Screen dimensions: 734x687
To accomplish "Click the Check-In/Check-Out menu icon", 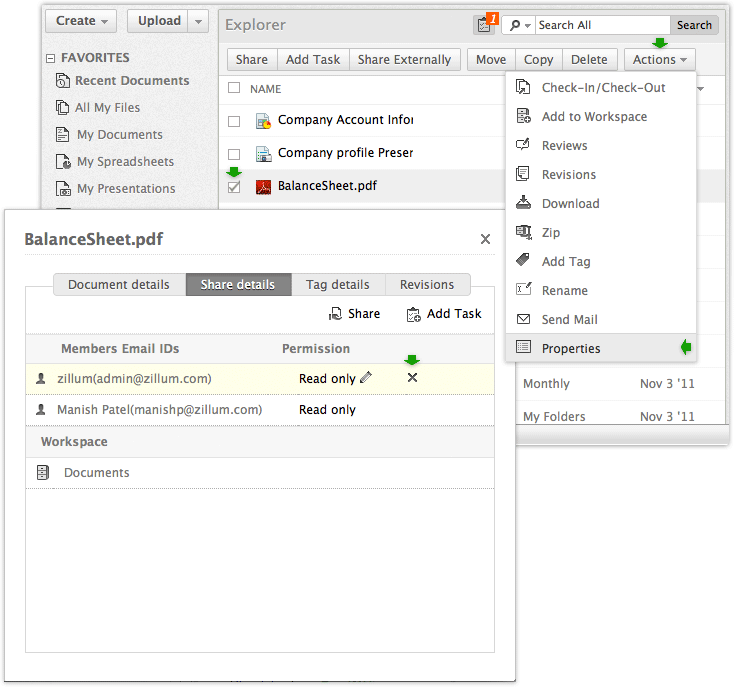I will tap(523, 87).
